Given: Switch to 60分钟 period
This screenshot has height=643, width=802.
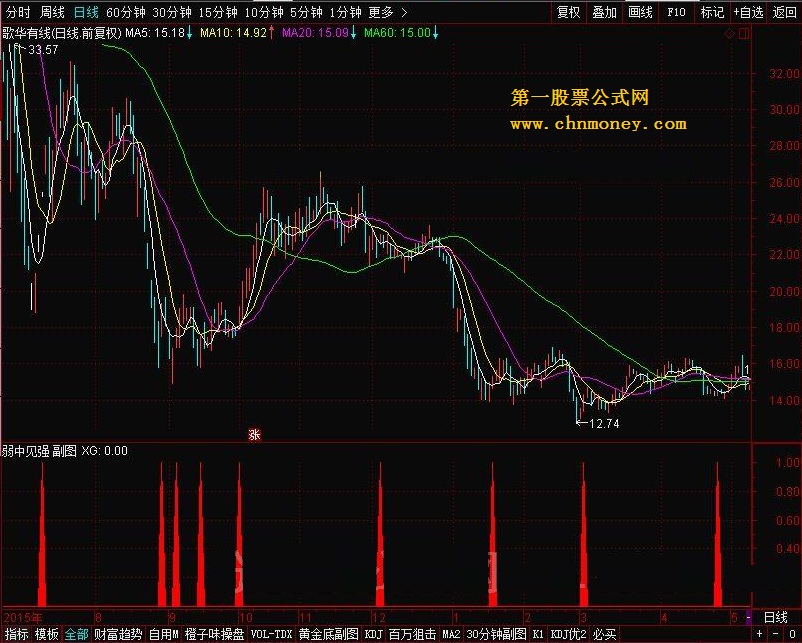Looking at the screenshot, I should click(x=126, y=12).
